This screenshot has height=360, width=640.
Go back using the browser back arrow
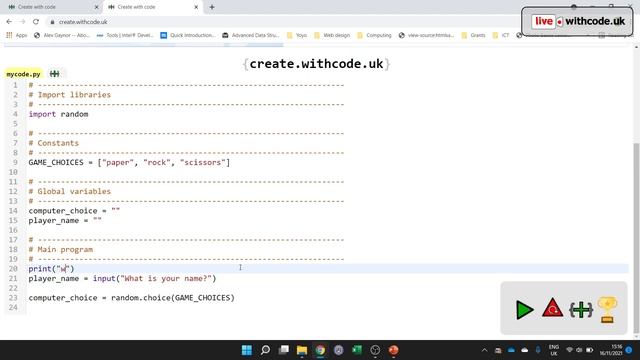point(9,22)
